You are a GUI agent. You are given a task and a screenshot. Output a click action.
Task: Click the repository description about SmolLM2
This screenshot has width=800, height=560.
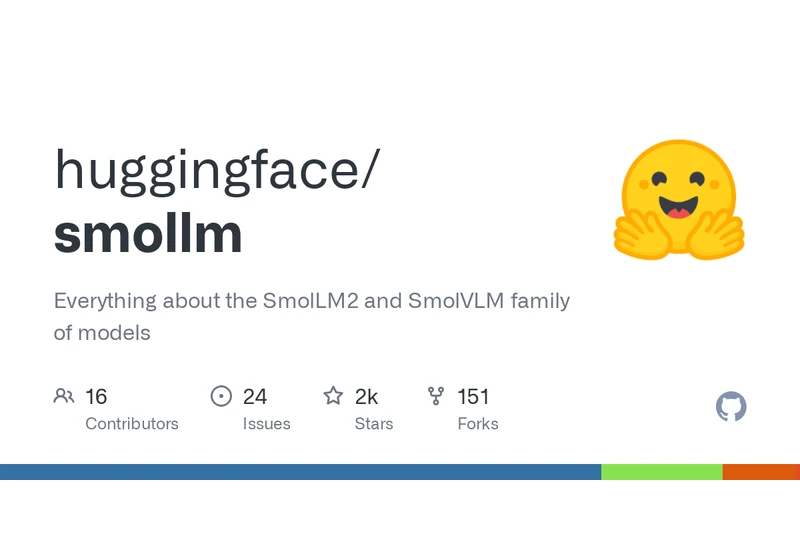pos(312,316)
